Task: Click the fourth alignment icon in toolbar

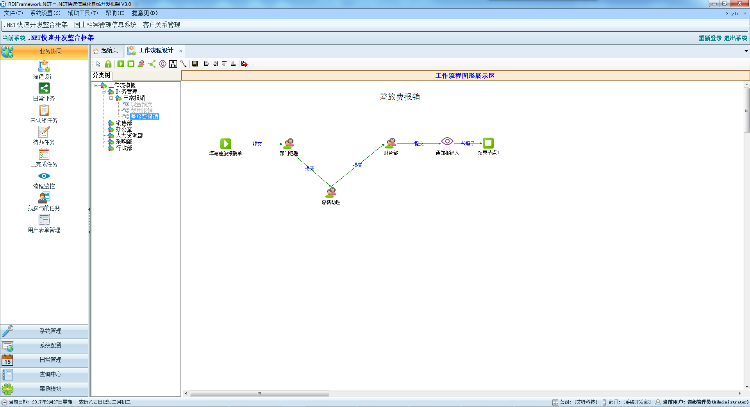Action: point(233,64)
